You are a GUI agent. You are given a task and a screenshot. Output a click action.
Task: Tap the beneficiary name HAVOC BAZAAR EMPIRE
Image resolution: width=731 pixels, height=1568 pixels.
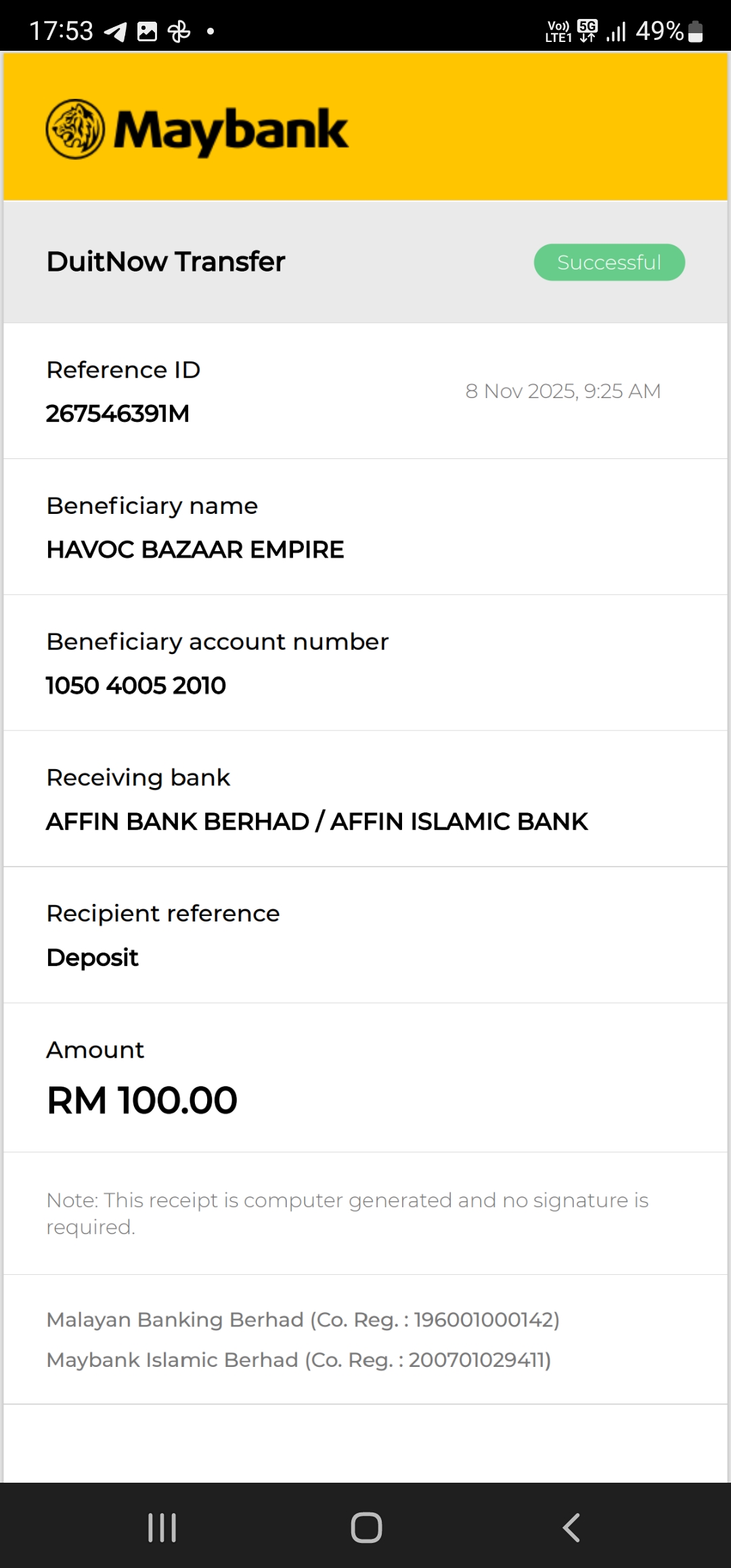click(195, 550)
